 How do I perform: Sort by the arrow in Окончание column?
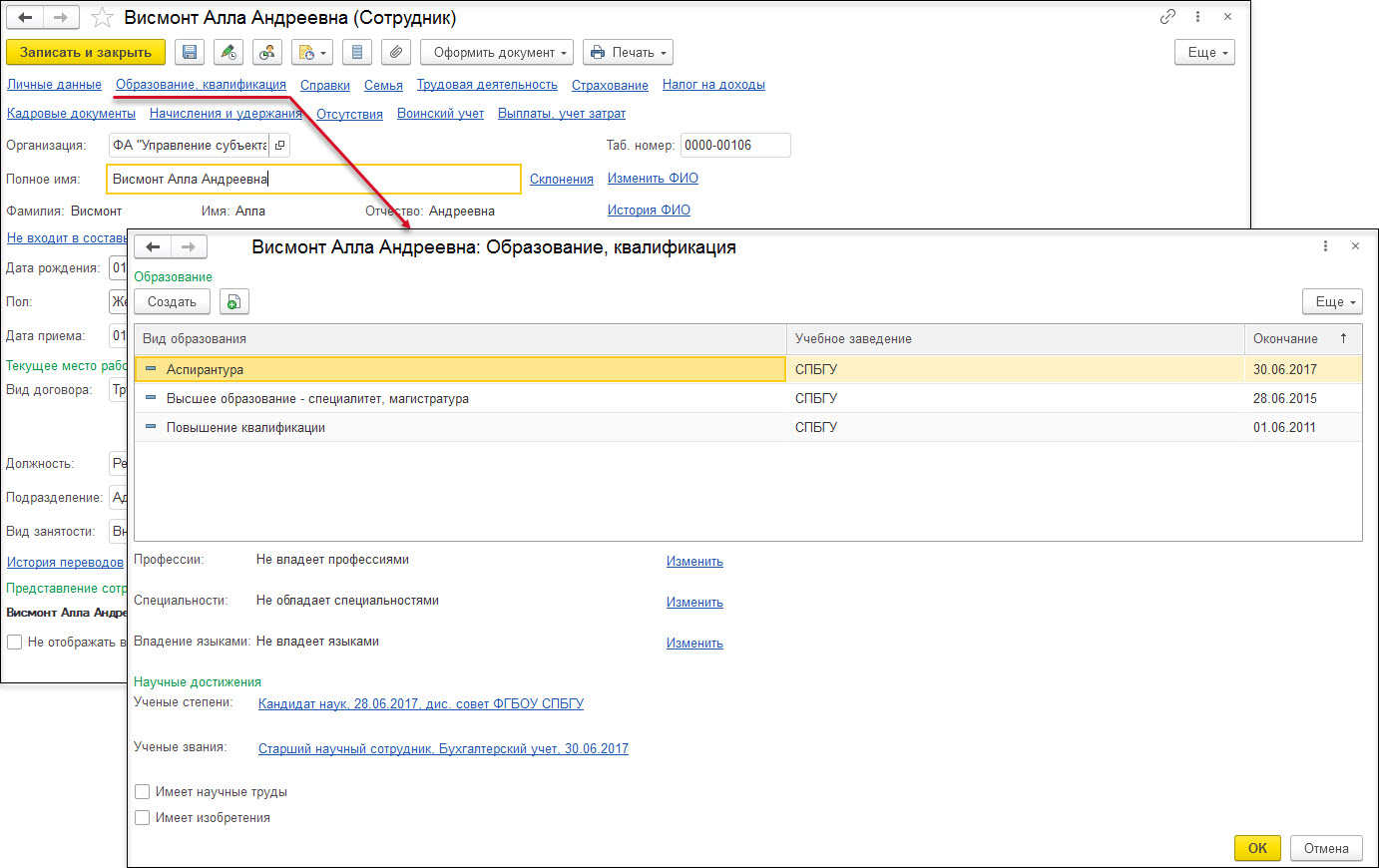click(1343, 338)
